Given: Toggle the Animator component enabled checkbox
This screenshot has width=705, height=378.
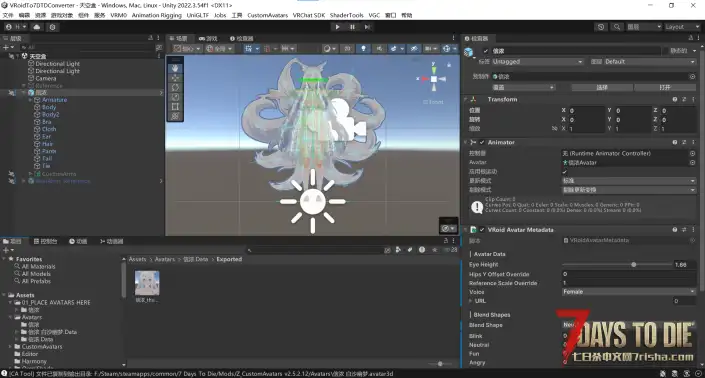Looking at the screenshot, I should tap(482, 142).
